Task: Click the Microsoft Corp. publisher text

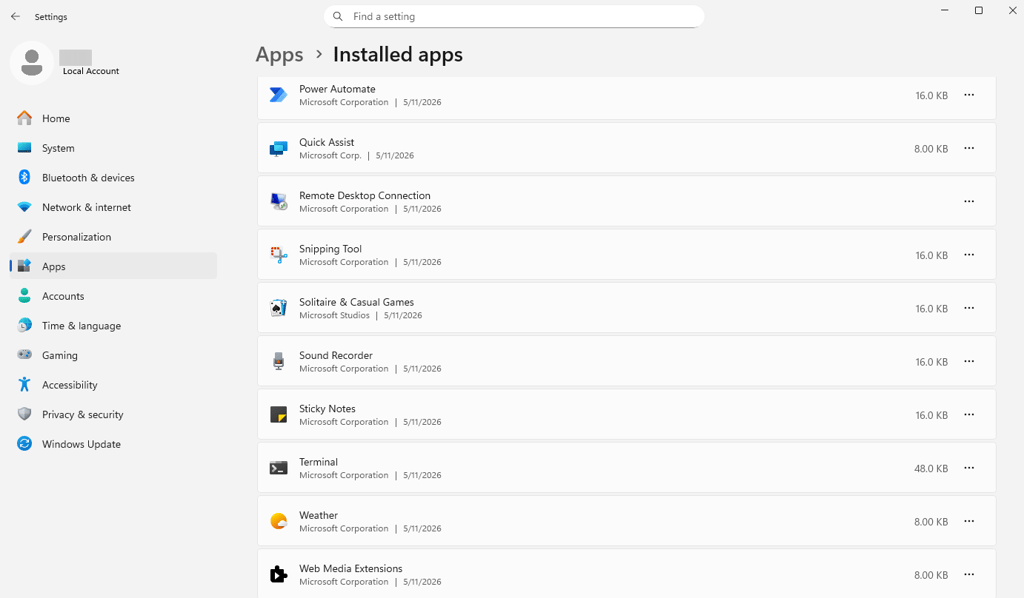Action: click(330, 155)
